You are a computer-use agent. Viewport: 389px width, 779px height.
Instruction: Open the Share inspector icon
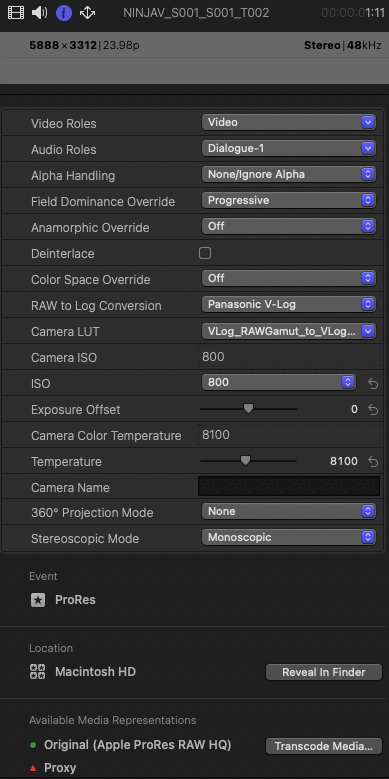[x=87, y=12]
